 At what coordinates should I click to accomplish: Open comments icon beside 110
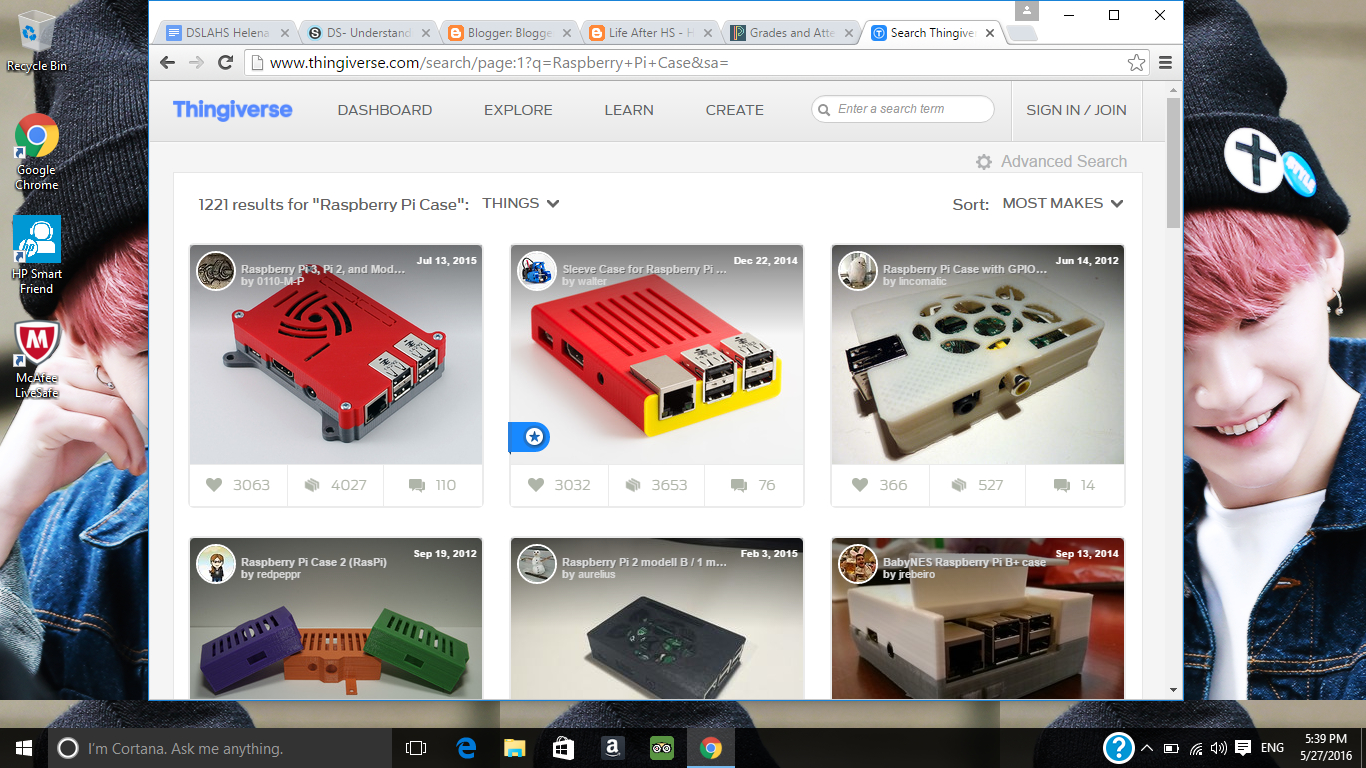coord(417,485)
